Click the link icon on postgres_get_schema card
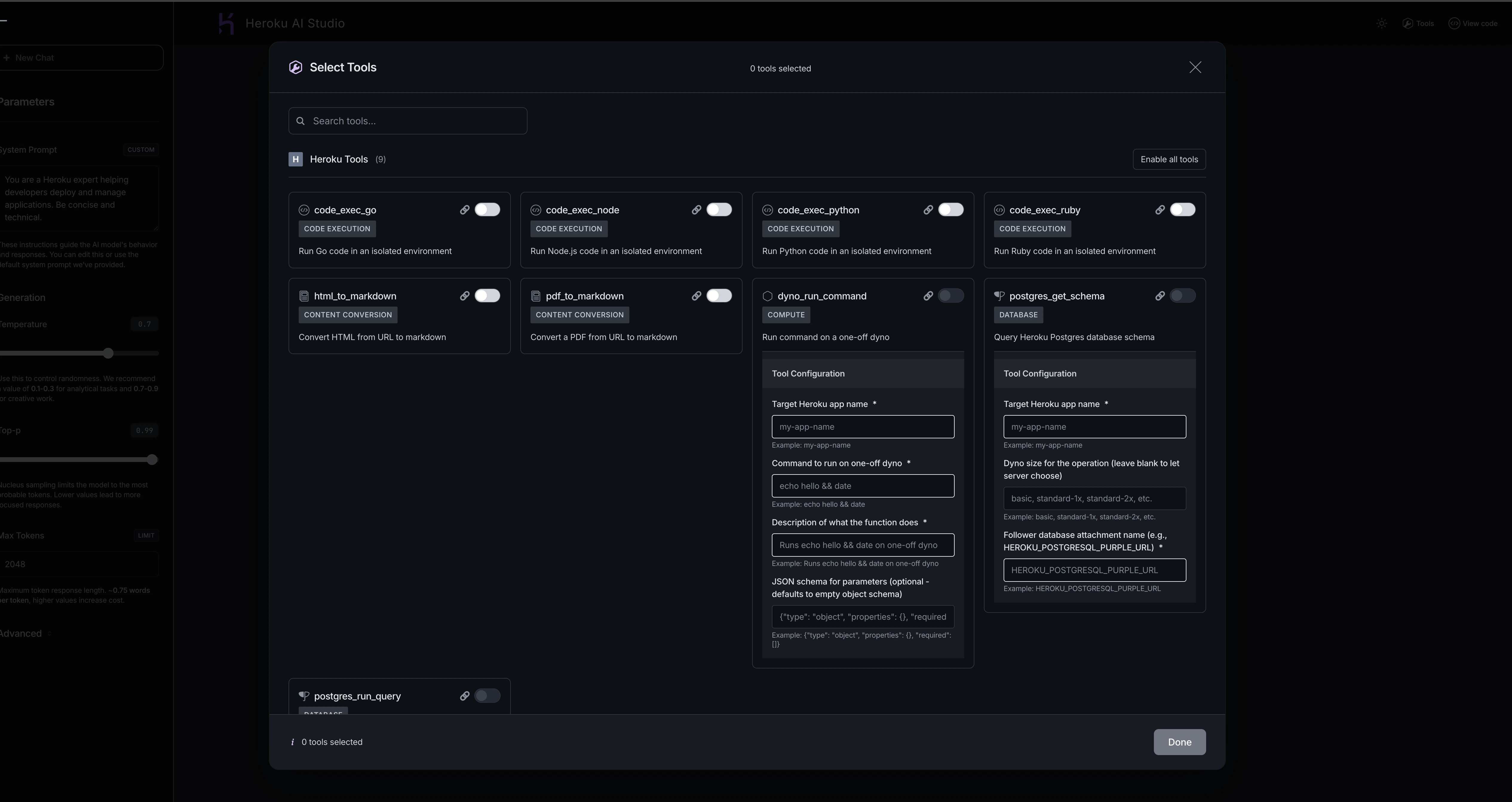The width and height of the screenshot is (1512, 802). click(x=1160, y=296)
